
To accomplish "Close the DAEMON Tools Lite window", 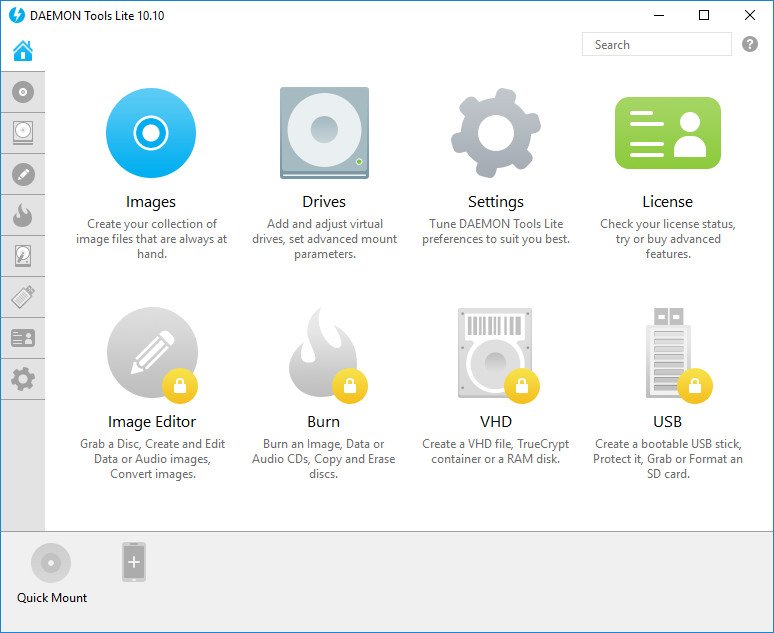I will [749, 15].
